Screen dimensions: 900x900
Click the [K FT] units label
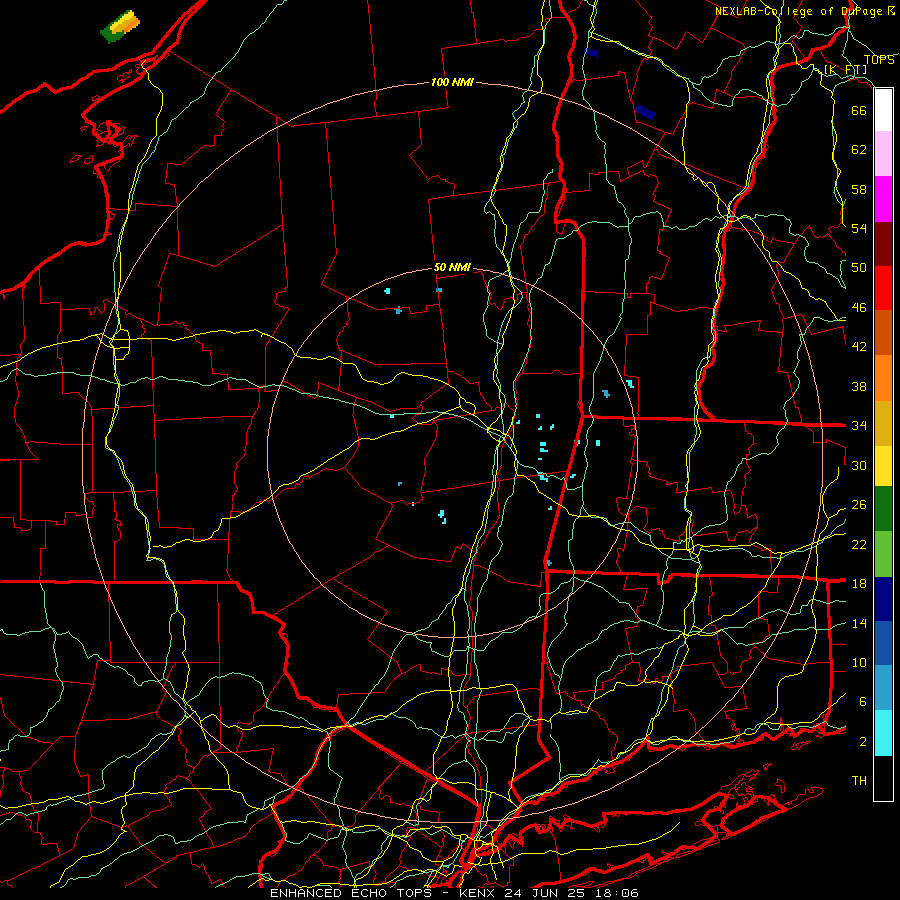[x=845, y=69]
